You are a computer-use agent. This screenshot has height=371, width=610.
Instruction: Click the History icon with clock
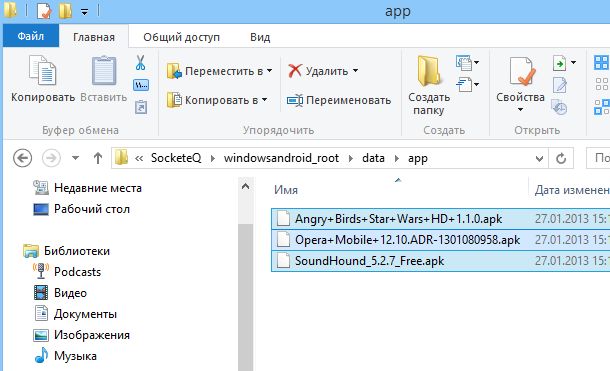559,107
